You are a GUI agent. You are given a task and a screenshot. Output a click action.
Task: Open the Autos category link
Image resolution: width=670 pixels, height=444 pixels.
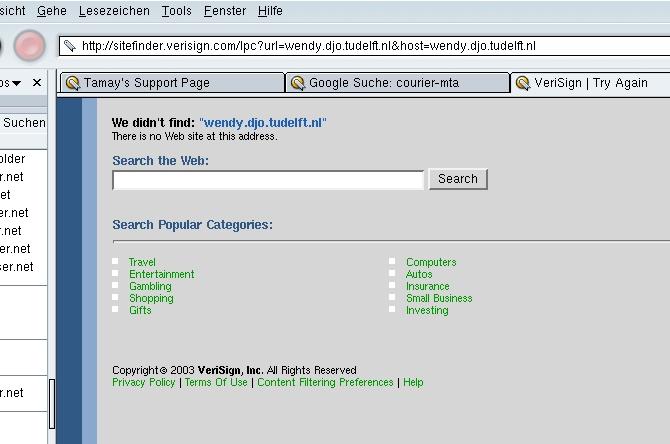[419, 274]
